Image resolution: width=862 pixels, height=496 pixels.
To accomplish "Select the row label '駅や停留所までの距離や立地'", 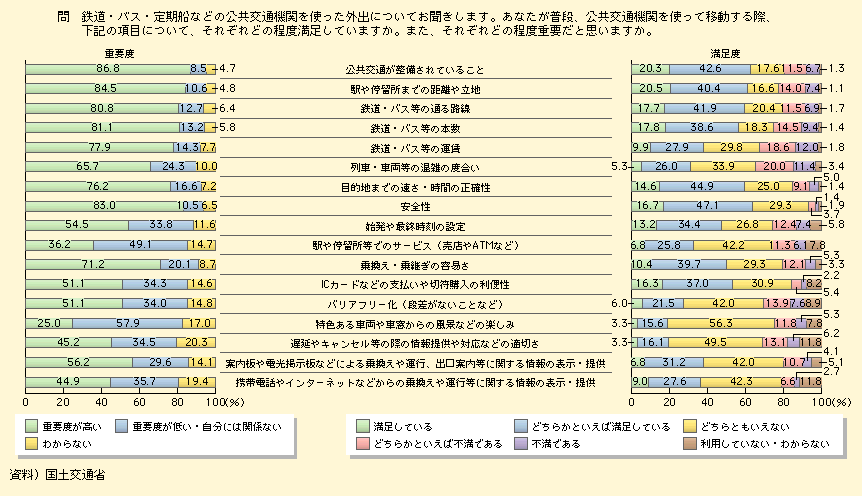I will 415,89.
